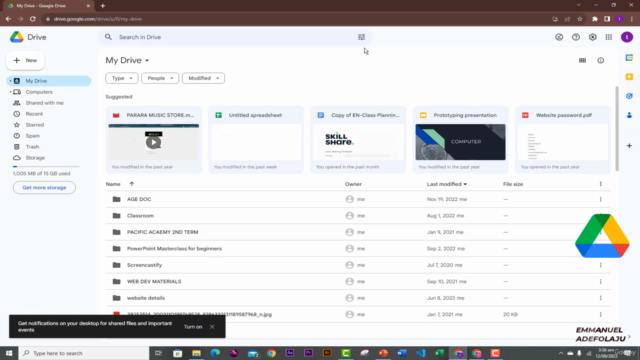Click the Search in Drive field
The height and width of the screenshot is (360, 640).
236,37
